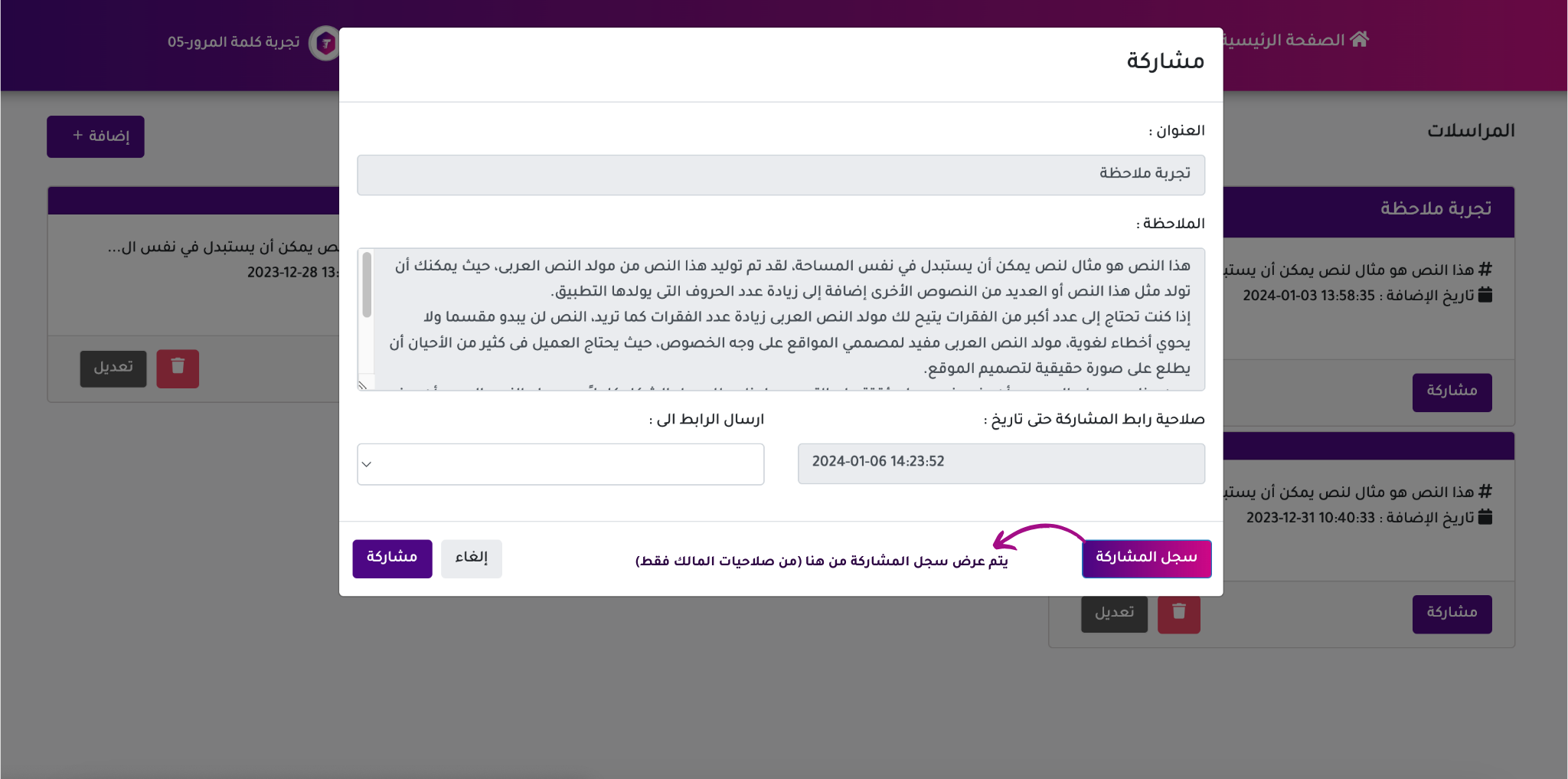Open the تجربة كلمة المرور-05 user menu

(x=234, y=42)
